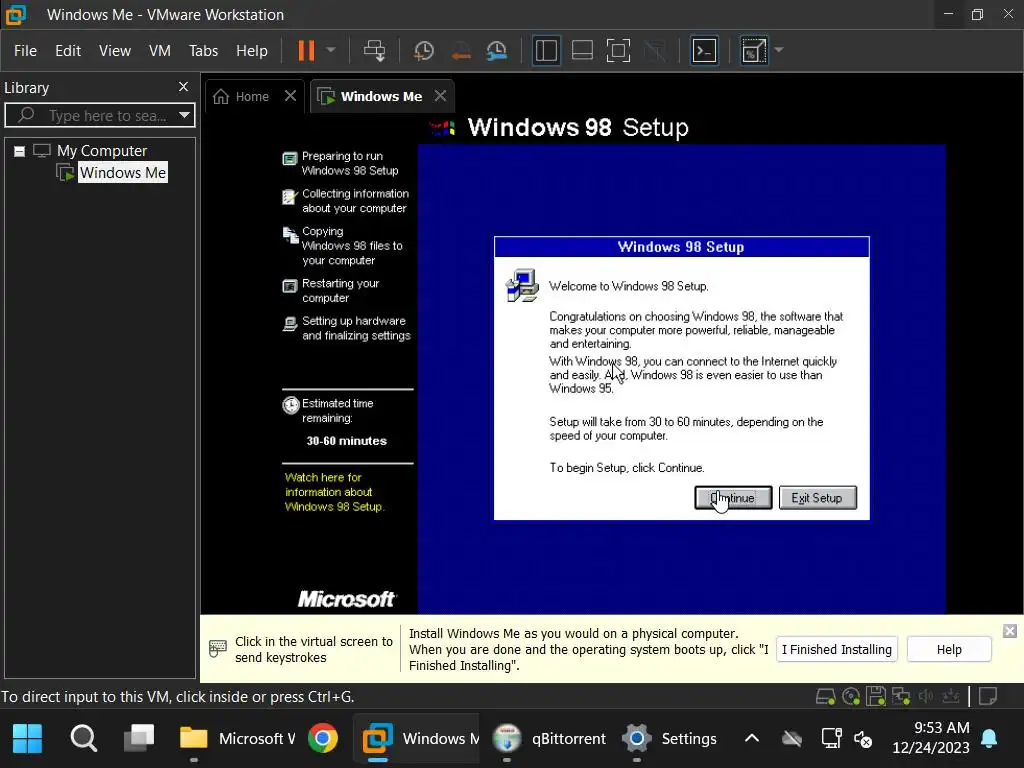Revert the VM to its previous snapshot

tap(461, 51)
